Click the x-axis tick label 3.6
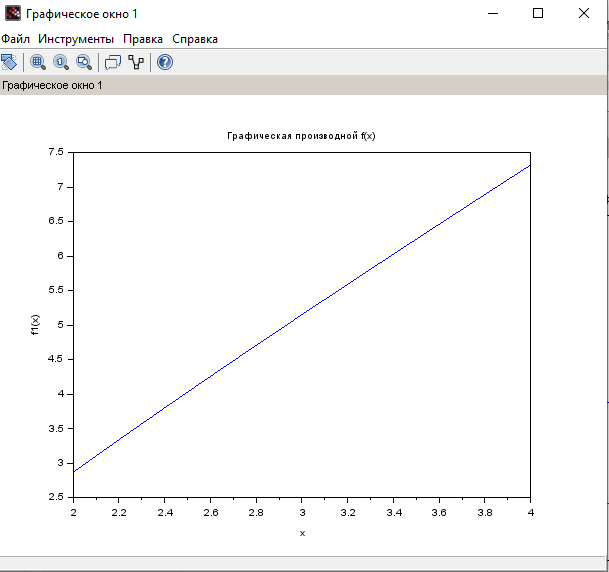 439,513
